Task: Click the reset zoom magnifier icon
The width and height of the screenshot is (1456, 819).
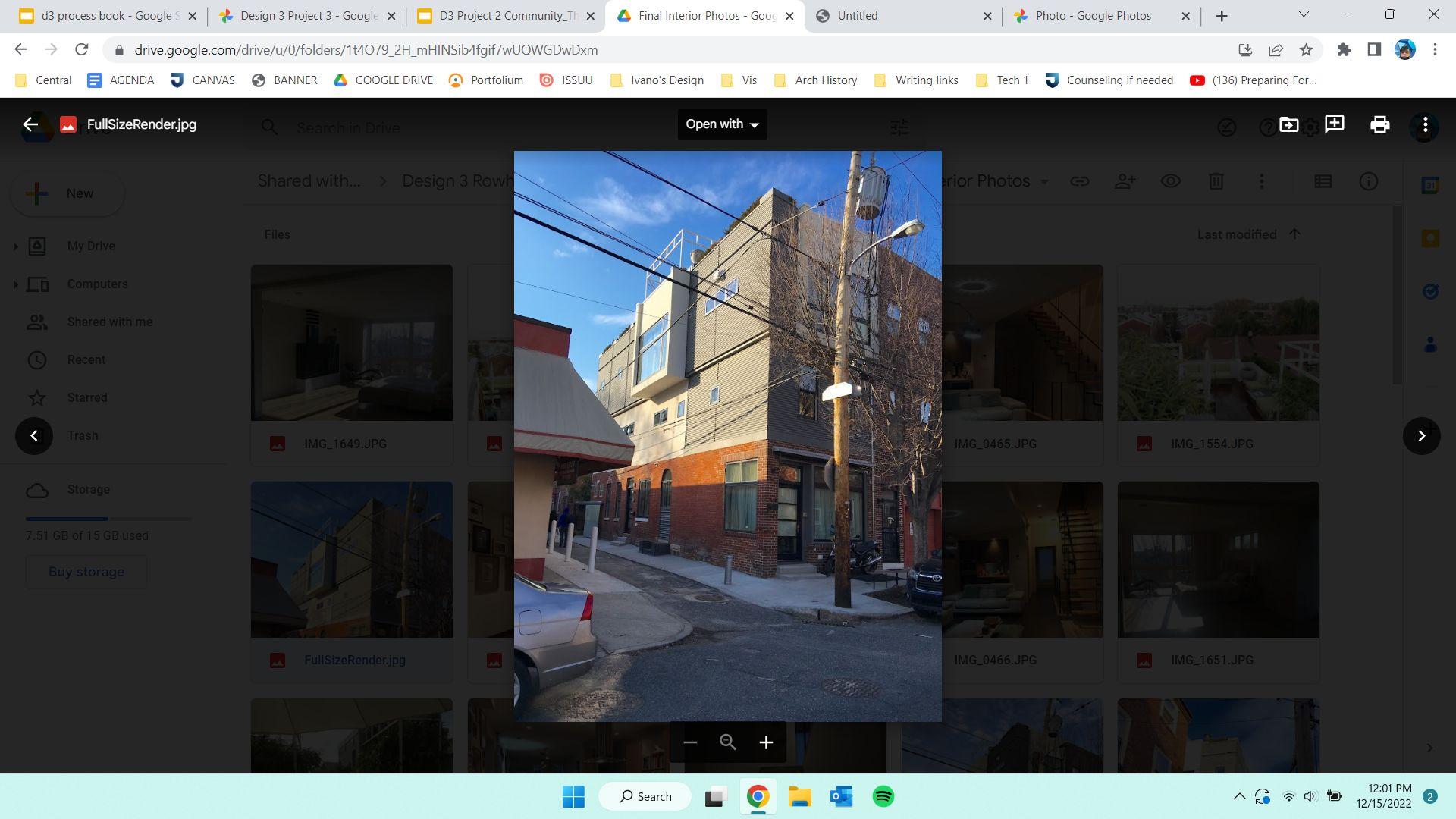Action: tap(727, 742)
